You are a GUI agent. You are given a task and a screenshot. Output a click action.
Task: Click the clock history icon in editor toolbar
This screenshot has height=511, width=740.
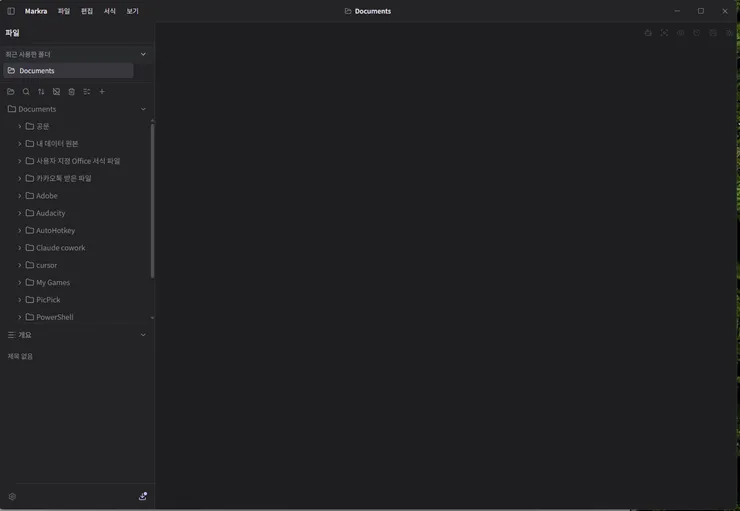tap(697, 33)
